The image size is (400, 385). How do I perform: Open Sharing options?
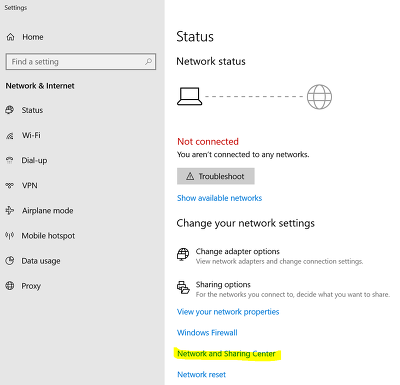point(223,284)
